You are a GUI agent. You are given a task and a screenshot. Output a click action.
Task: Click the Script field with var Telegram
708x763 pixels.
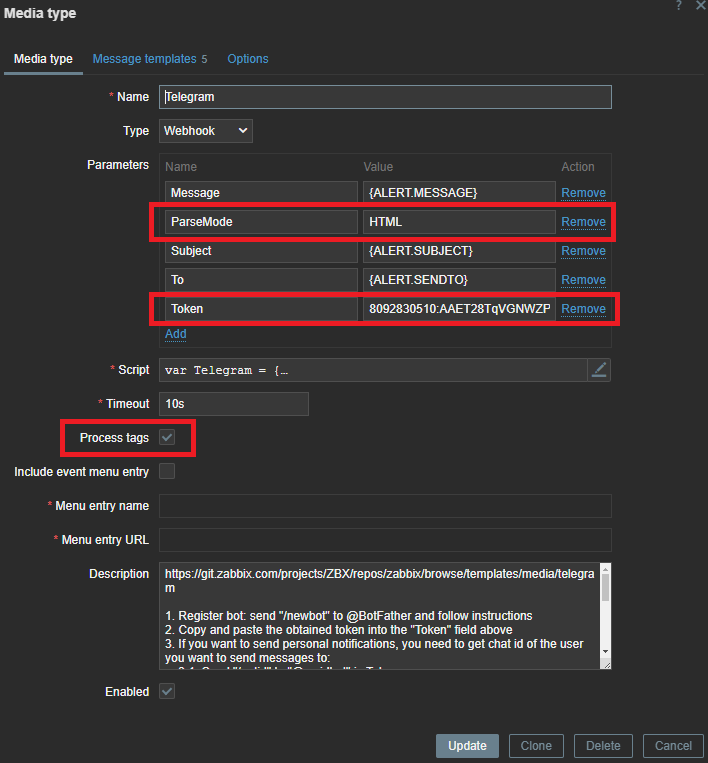tap(373, 370)
